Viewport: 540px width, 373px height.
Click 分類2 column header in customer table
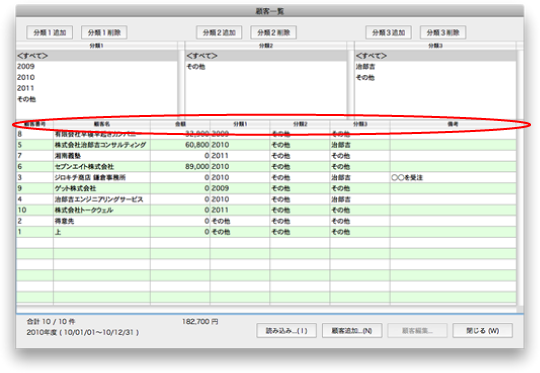coord(300,124)
